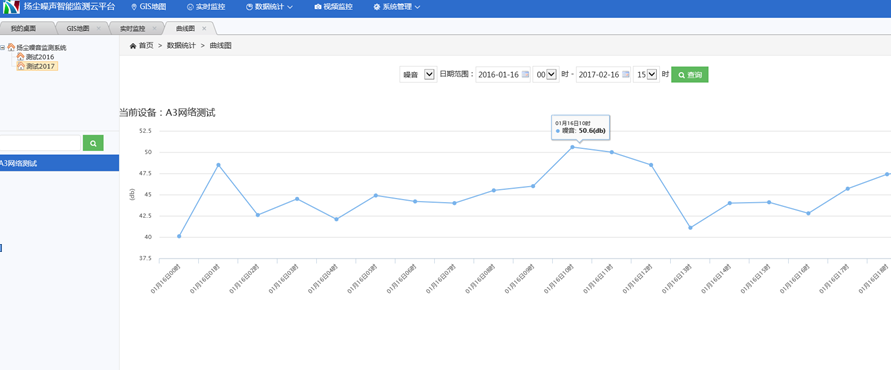Image resolution: width=891 pixels, height=370 pixels.
Task: Click the green device search button
Action: pos(93,143)
